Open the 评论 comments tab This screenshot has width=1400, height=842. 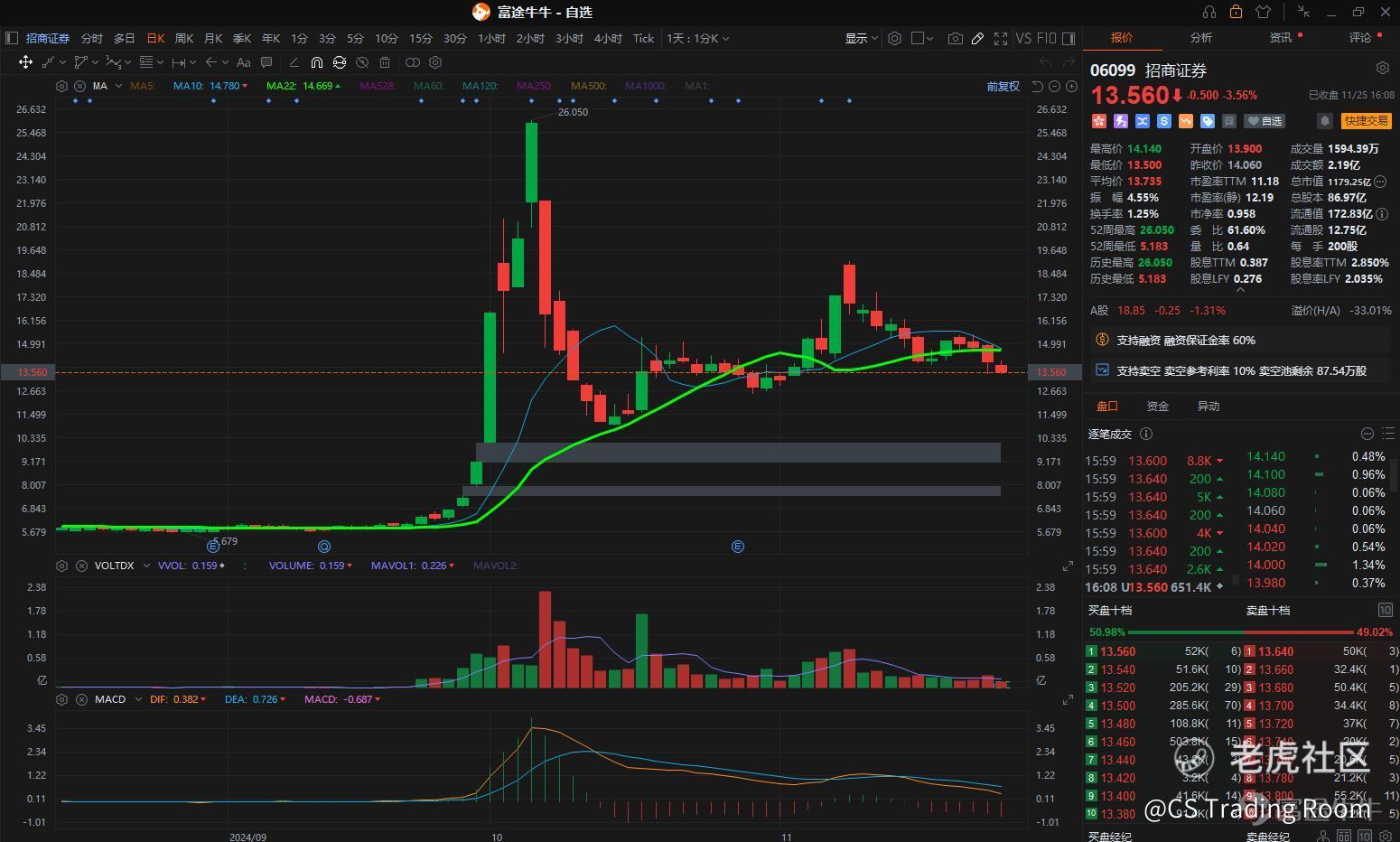tap(1360, 37)
